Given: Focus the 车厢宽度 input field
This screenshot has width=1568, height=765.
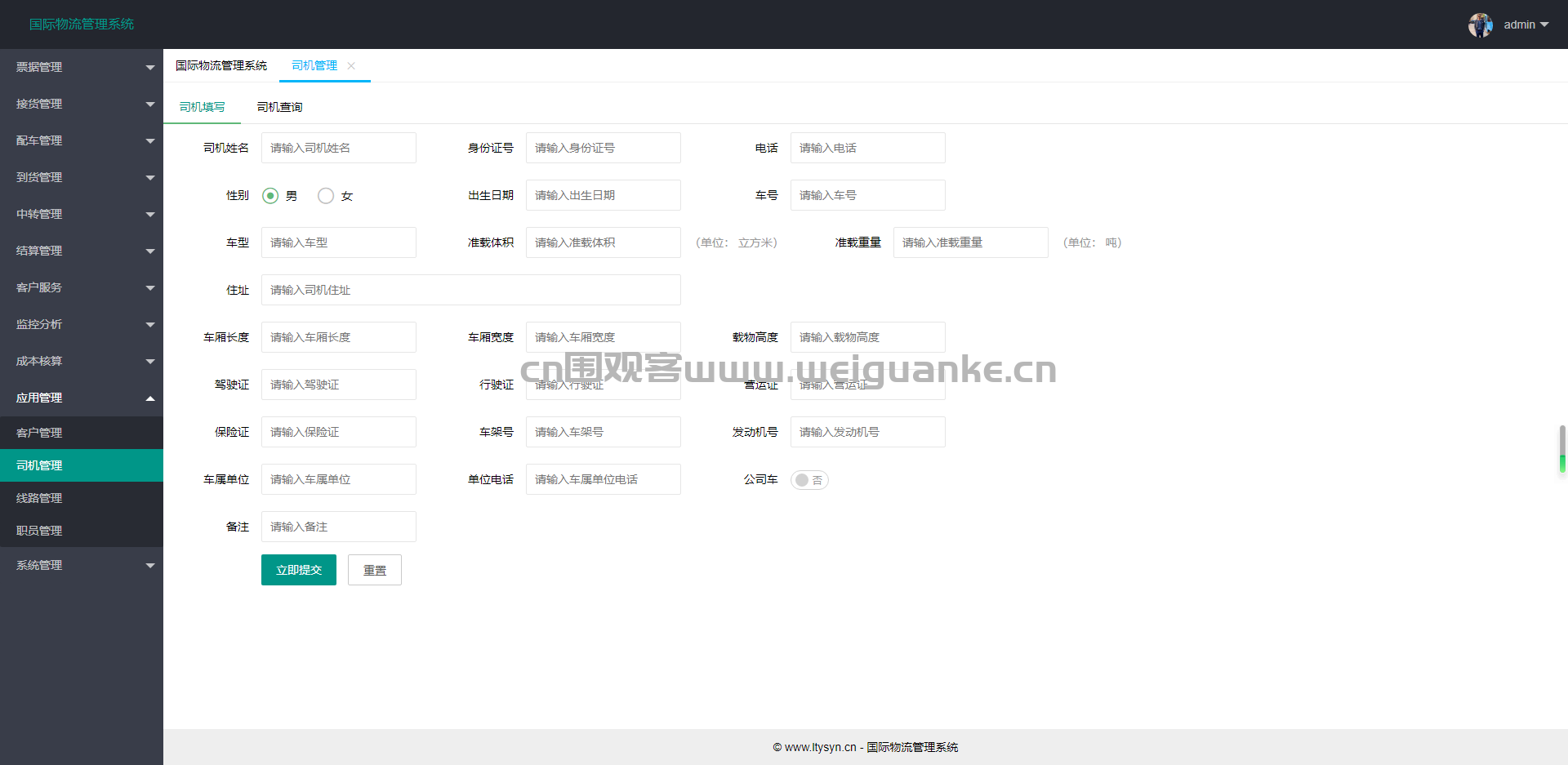Looking at the screenshot, I should coord(604,337).
